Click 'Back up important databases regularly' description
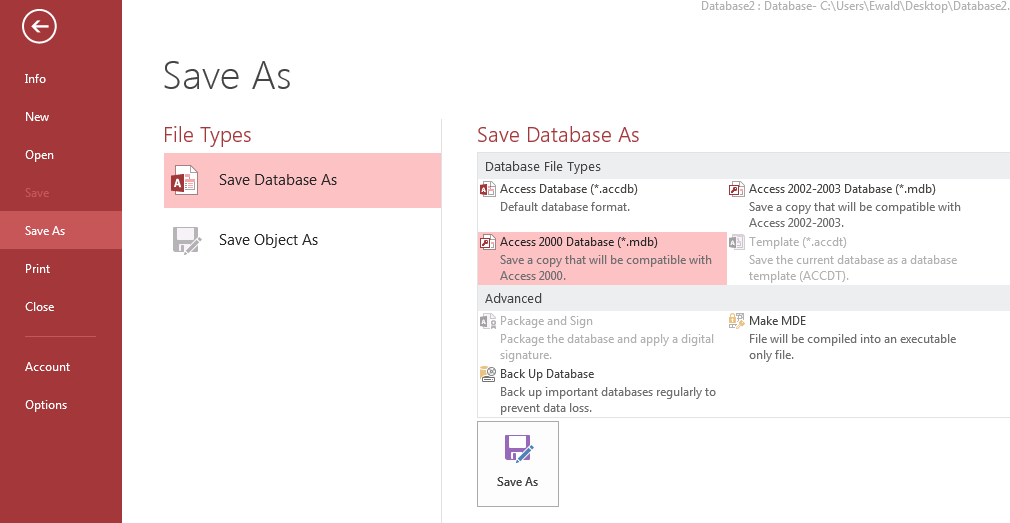The image size is (1010, 523). coord(608,400)
